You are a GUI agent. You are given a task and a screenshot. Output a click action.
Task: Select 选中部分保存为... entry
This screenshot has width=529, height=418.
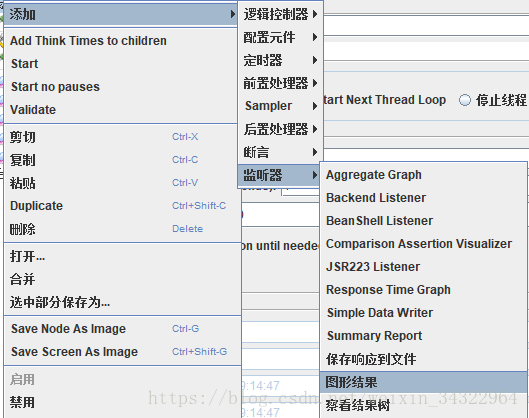pyautogui.click(x=122, y=302)
